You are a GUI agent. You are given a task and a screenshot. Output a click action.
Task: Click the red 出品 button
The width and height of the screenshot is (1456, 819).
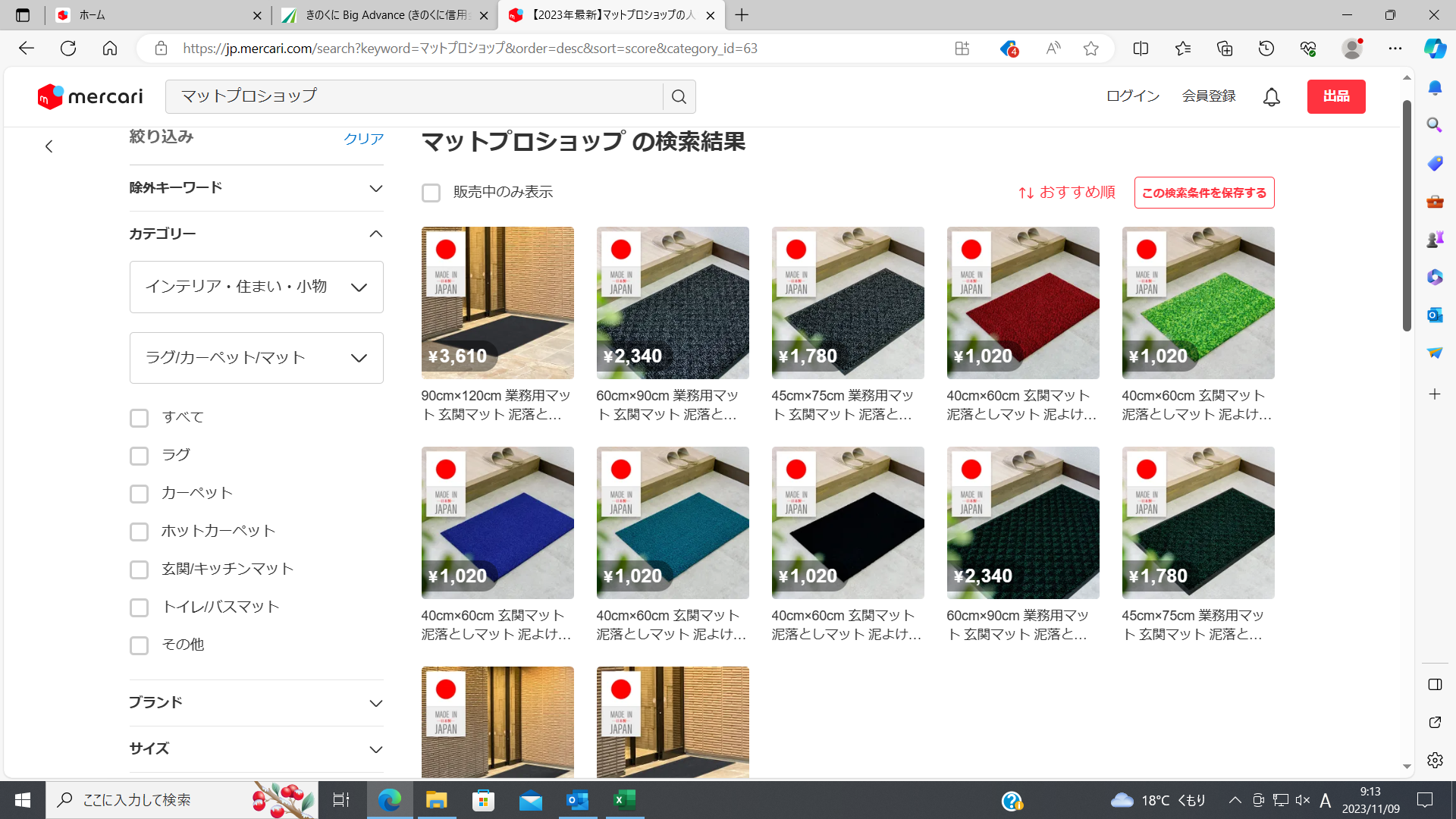click(1336, 96)
